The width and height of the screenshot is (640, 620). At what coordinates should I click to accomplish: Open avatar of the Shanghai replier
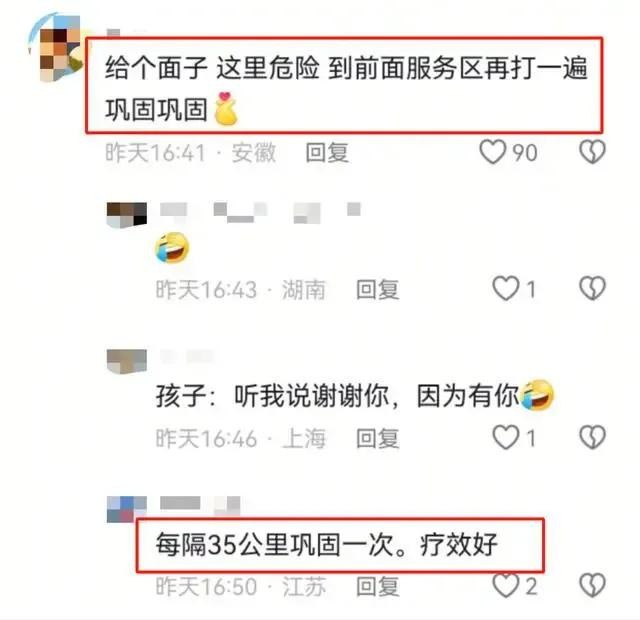(x=127, y=361)
